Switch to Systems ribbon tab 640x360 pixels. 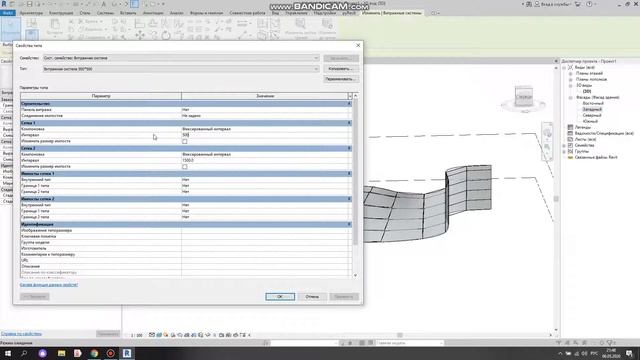(x=105, y=13)
